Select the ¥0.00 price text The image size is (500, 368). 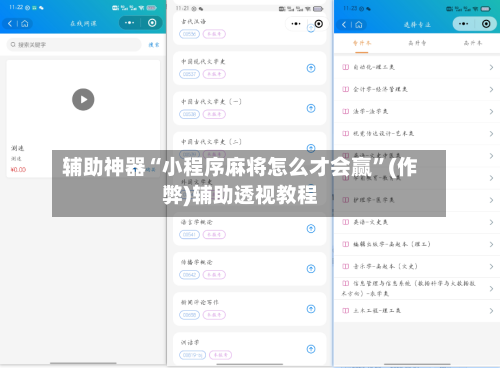[x=18, y=170]
